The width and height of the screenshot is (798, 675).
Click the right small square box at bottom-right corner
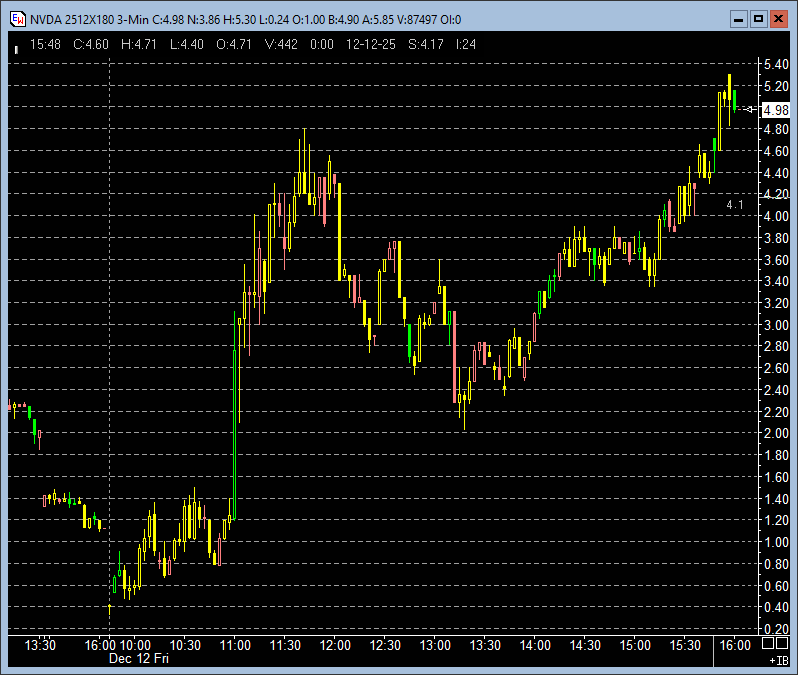[783, 641]
